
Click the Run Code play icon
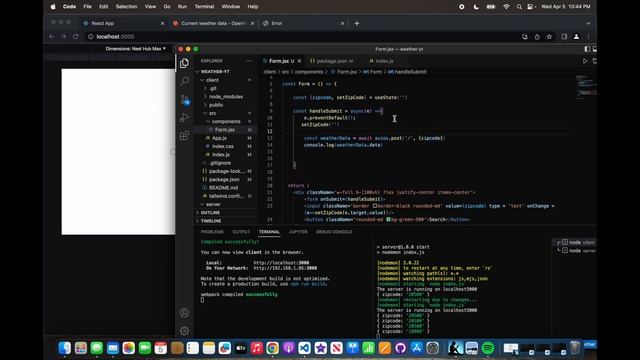click(x=585, y=61)
